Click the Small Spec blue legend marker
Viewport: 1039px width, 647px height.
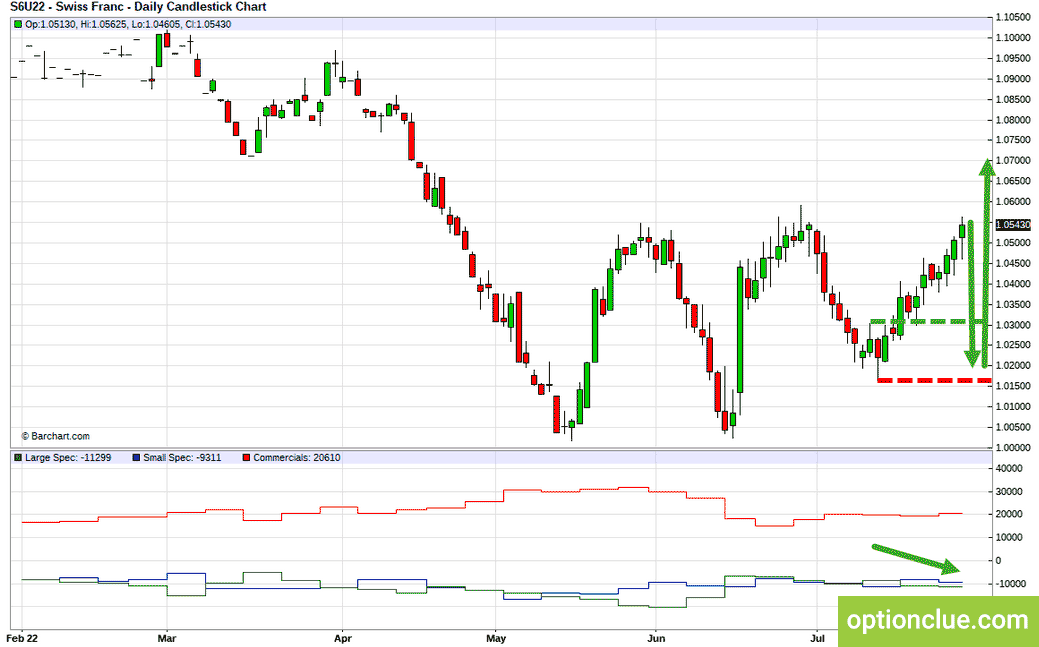point(136,457)
